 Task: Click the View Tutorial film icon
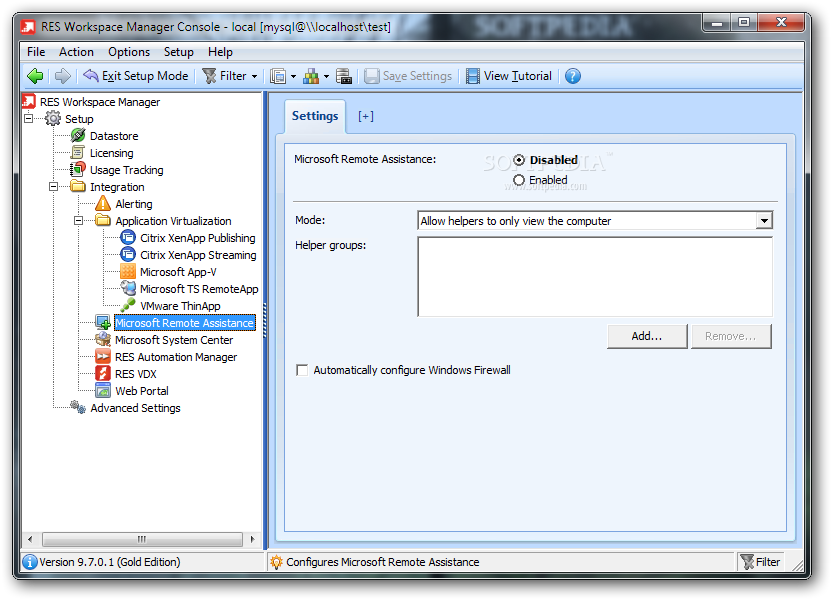click(473, 76)
